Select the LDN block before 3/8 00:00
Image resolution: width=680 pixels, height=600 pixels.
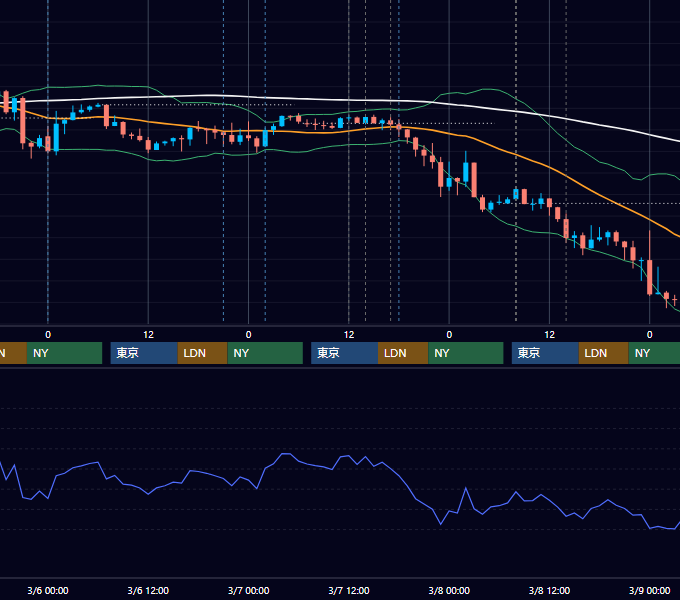(x=403, y=353)
